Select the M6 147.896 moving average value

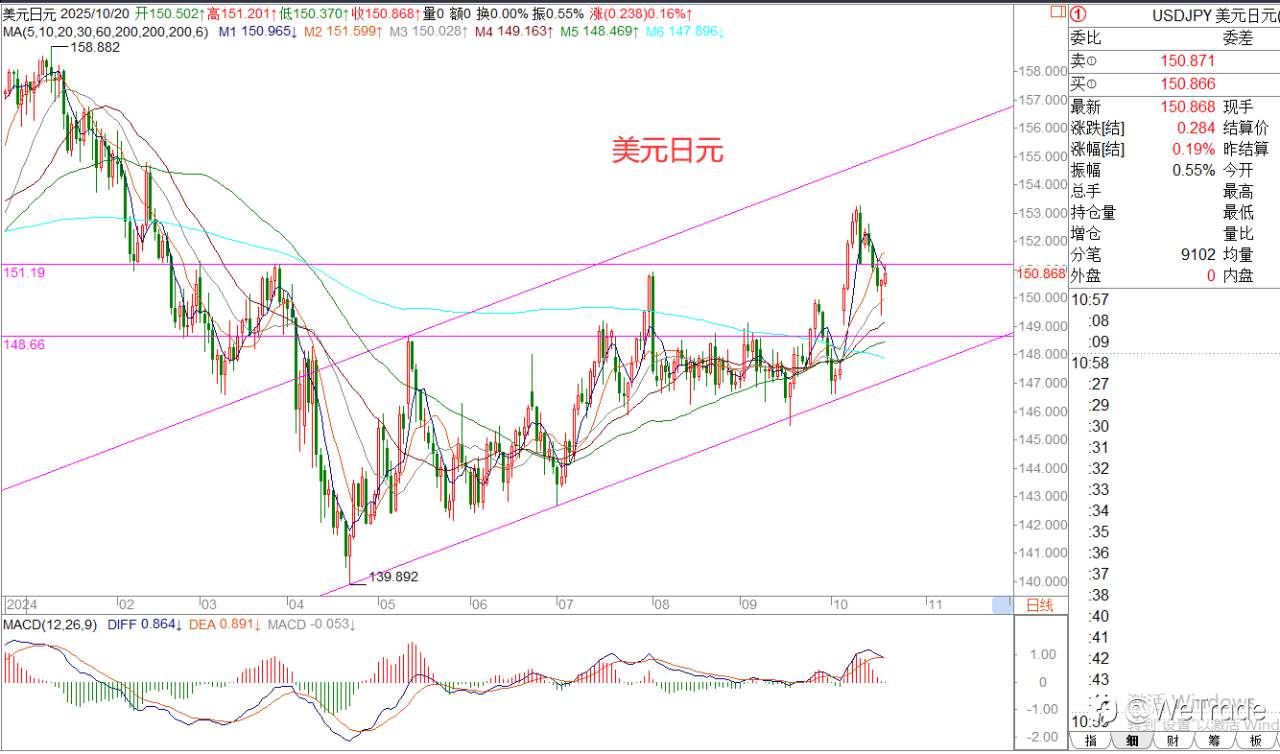pos(685,32)
